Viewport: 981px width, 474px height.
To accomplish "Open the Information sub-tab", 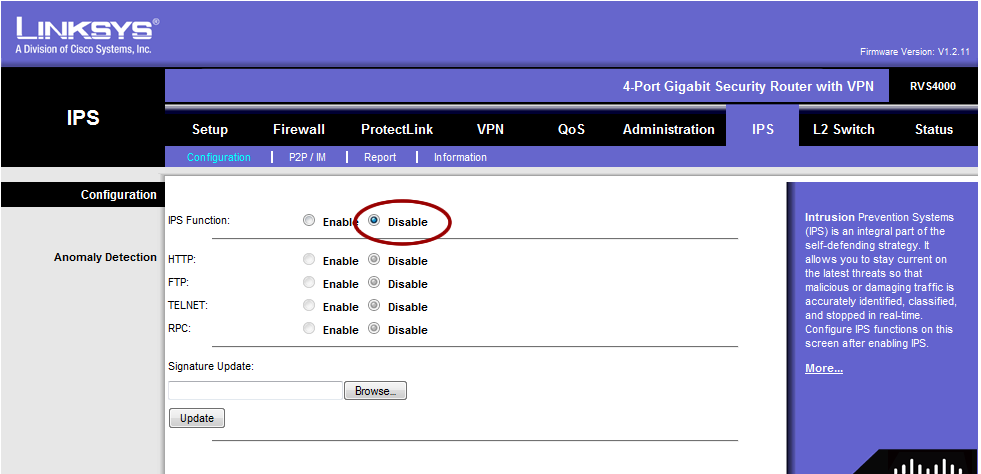I will pyautogui.click(x=460, y=158).
